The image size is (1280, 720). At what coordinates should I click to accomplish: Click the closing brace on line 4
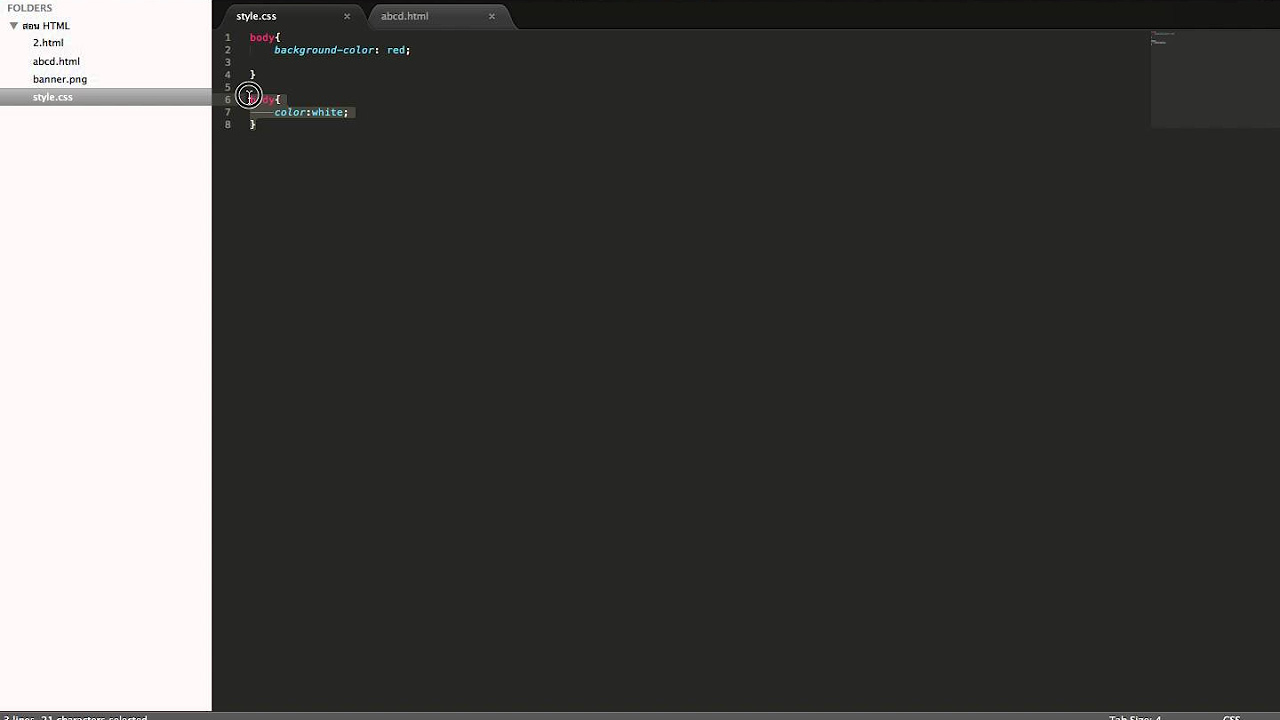pyautogui.click(x=253, y=75)
